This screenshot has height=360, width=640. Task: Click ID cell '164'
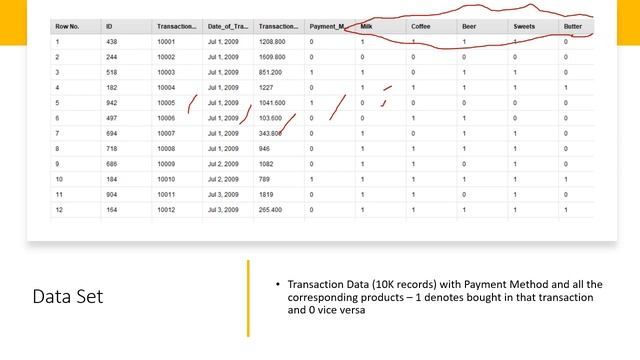111,210
